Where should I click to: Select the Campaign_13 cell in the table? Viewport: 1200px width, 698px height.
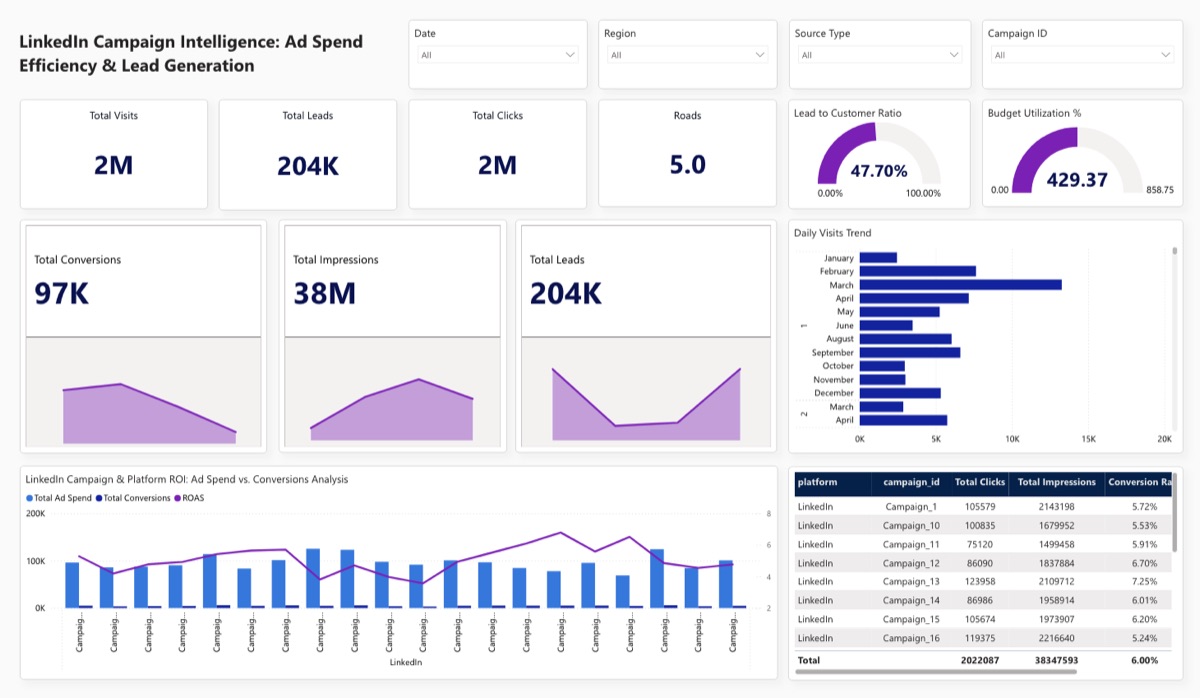910,581
